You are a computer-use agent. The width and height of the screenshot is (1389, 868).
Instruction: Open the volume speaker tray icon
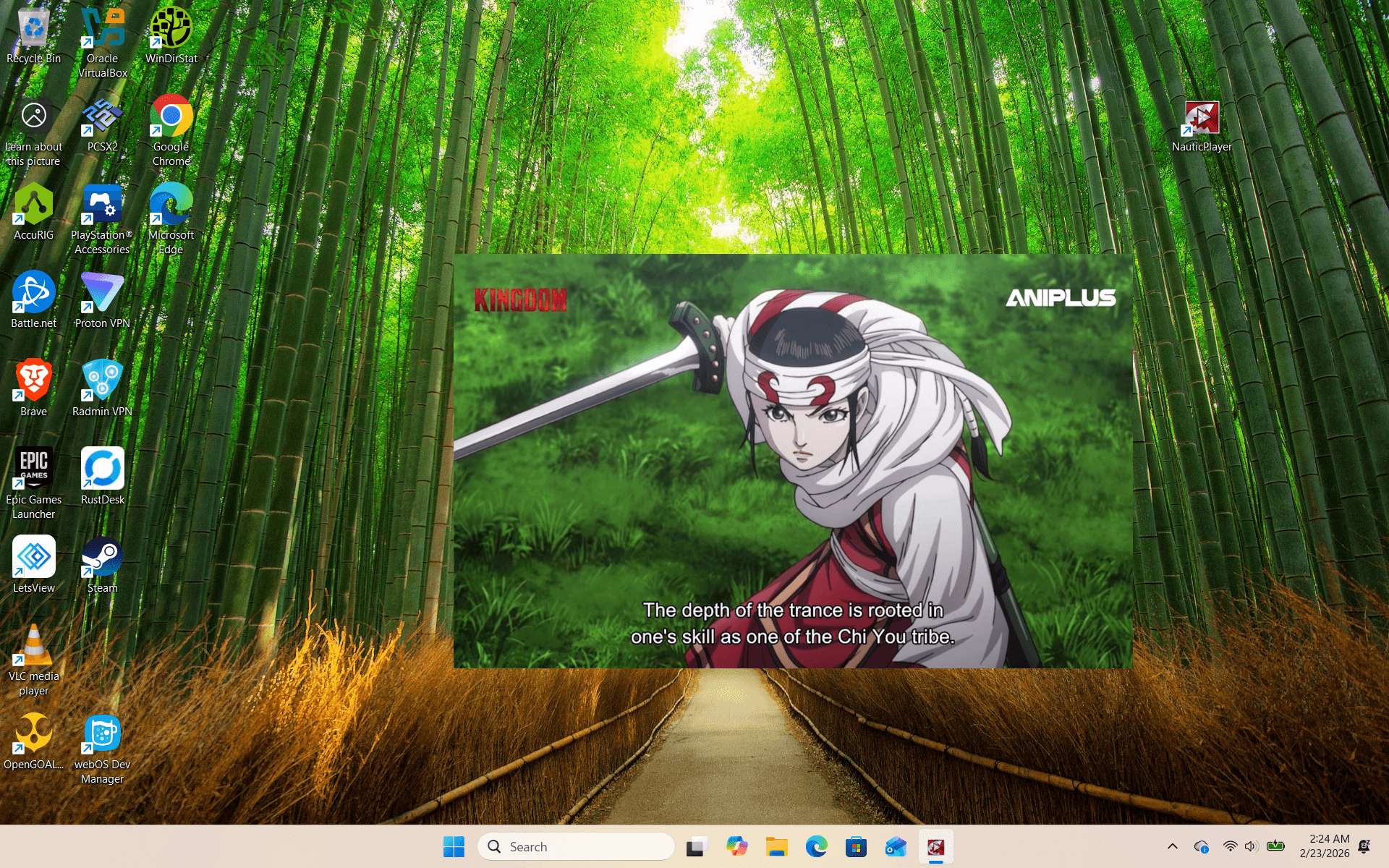[1251, 846]
